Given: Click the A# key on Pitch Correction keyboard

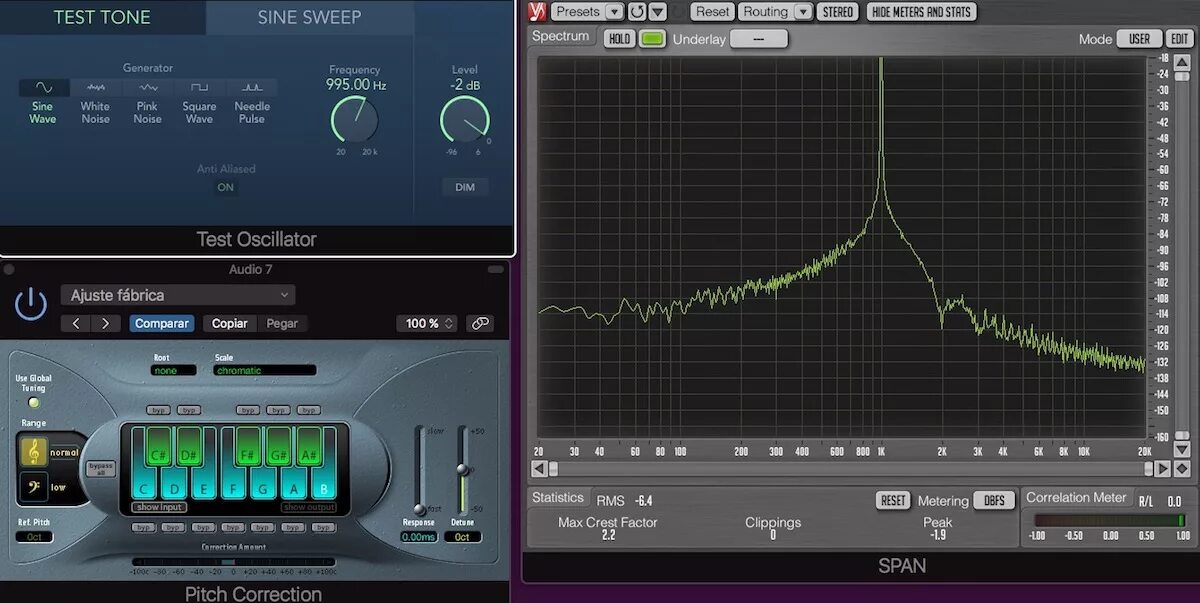Looking at the screenshot, I should pyautogui.click(x=308, y=447).
